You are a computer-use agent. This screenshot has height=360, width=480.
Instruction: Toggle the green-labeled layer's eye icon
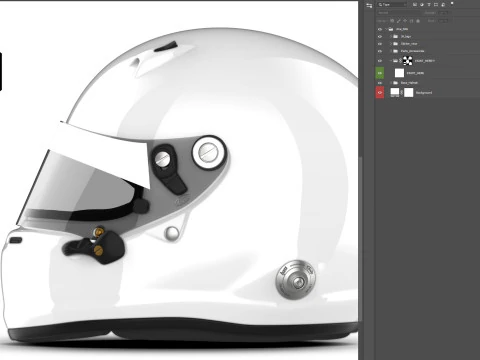coord(380,73)
